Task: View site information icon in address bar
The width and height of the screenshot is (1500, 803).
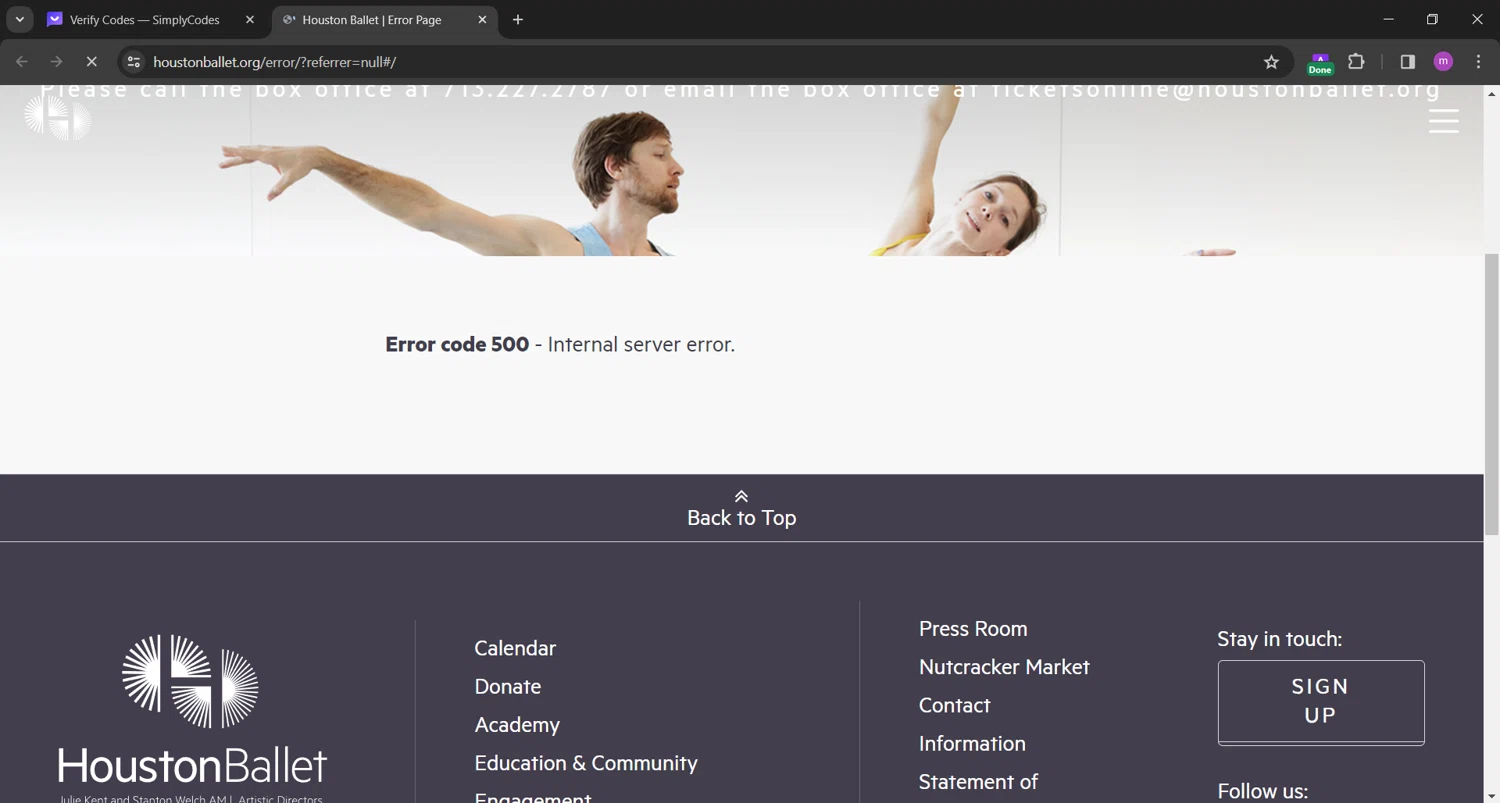Action: [134, 62]
